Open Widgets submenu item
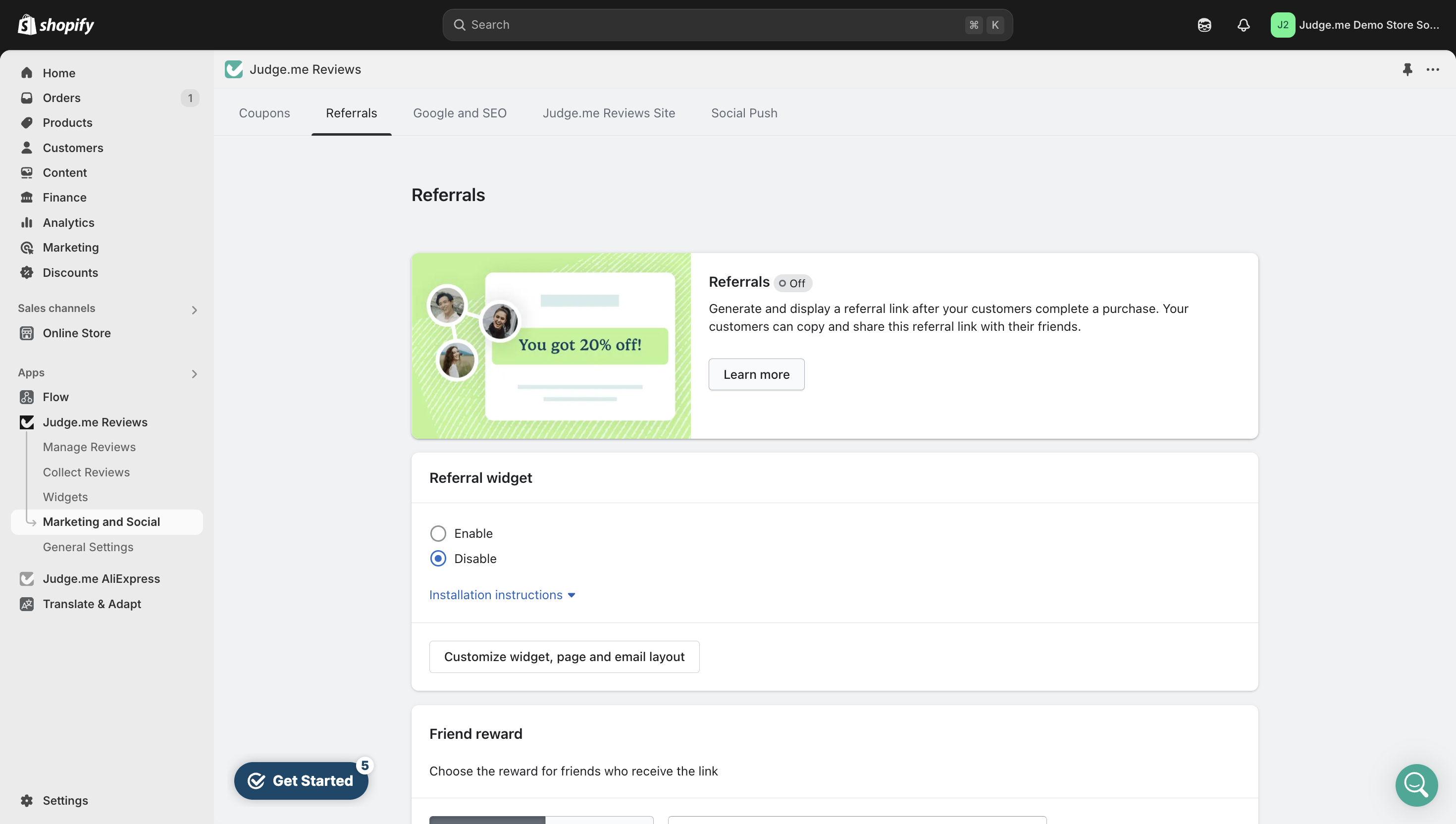The height and width of the screenshot is (824, 1456). (66, 497)
